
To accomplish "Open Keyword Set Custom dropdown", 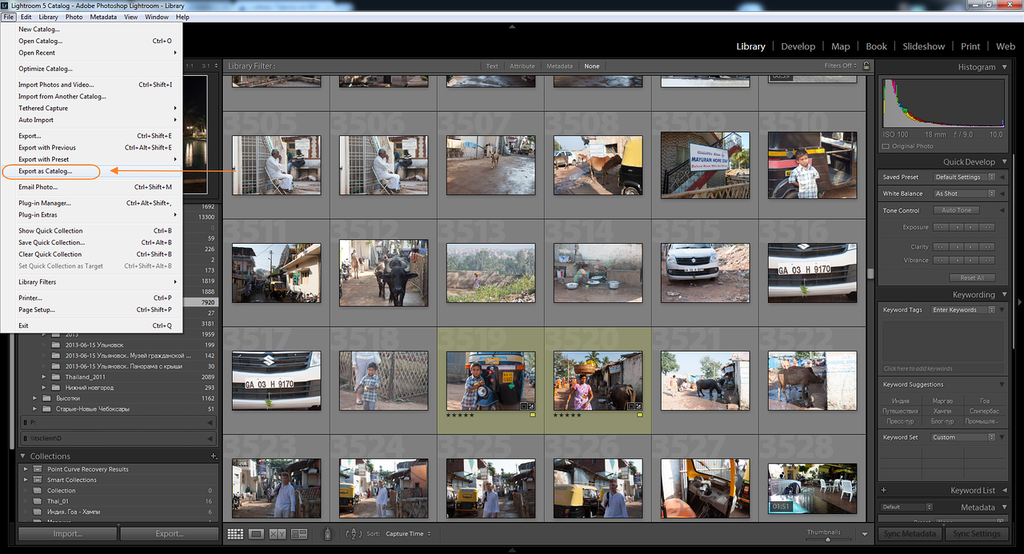I will [963, 437].
